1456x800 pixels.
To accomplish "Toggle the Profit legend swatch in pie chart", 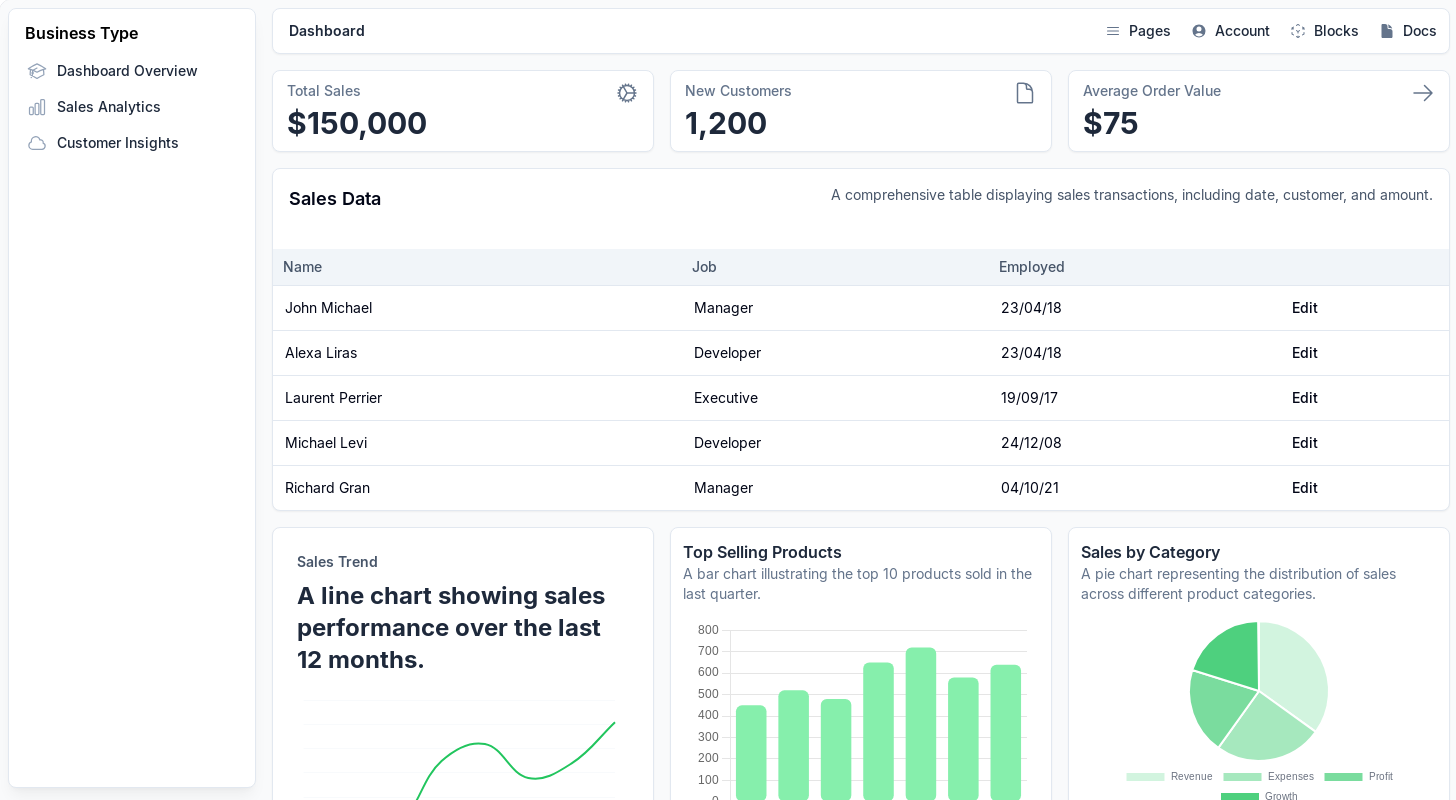I will pos(1343,777).
